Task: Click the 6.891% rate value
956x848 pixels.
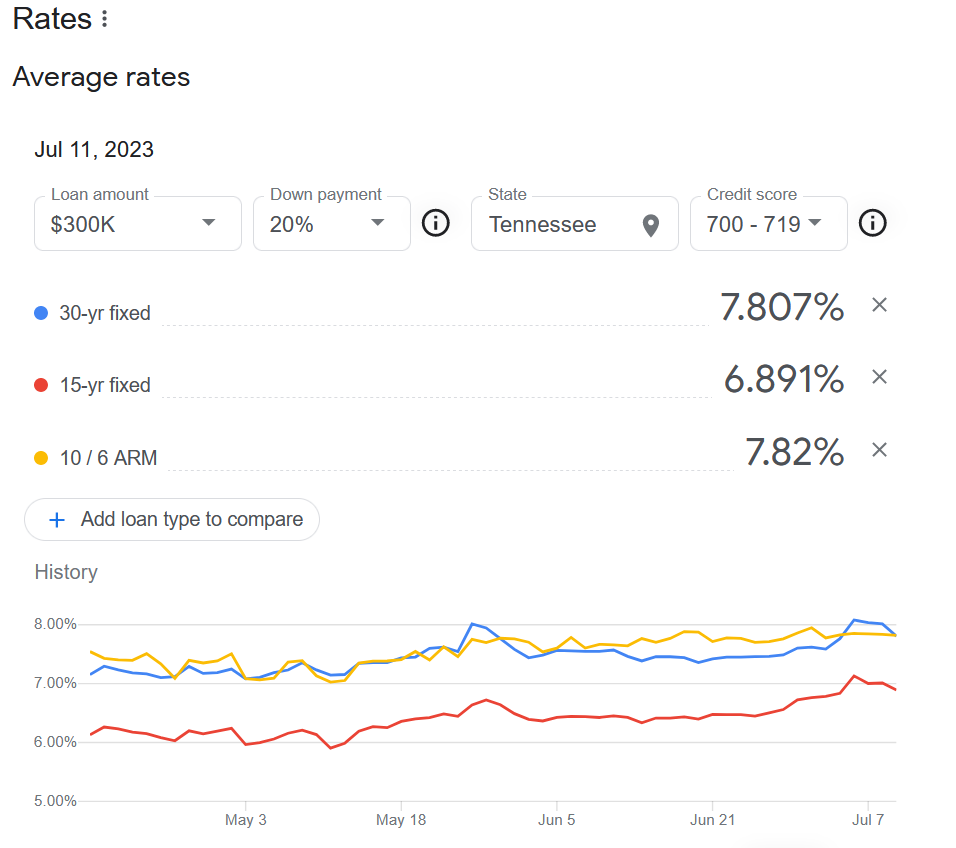Action: click(784, 379)
